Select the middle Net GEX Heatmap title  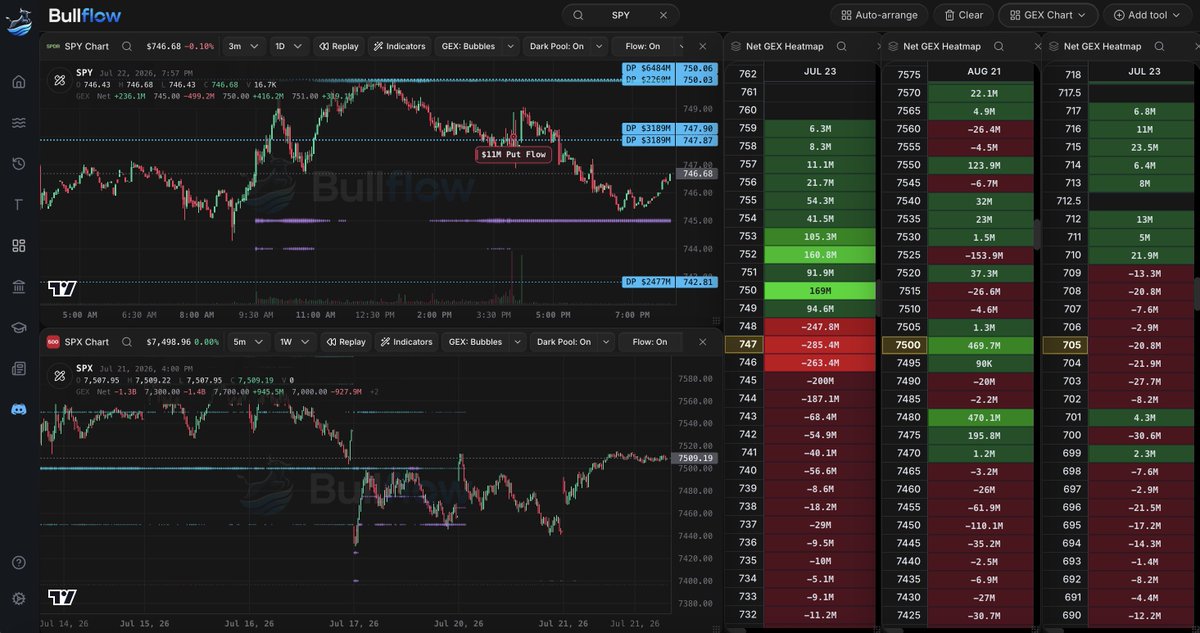[942, 46]
